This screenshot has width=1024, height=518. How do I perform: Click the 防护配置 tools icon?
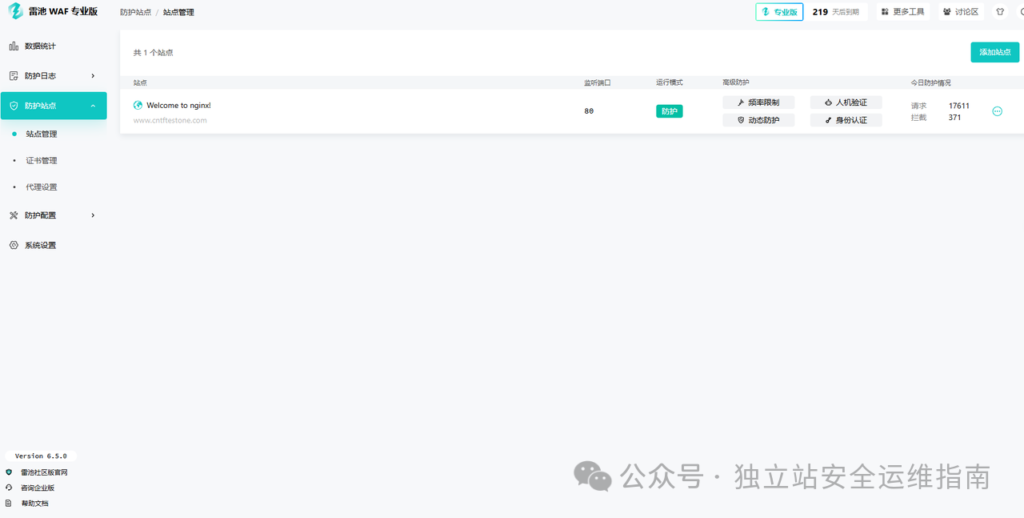pyautogui.click(x=14, y=215)
